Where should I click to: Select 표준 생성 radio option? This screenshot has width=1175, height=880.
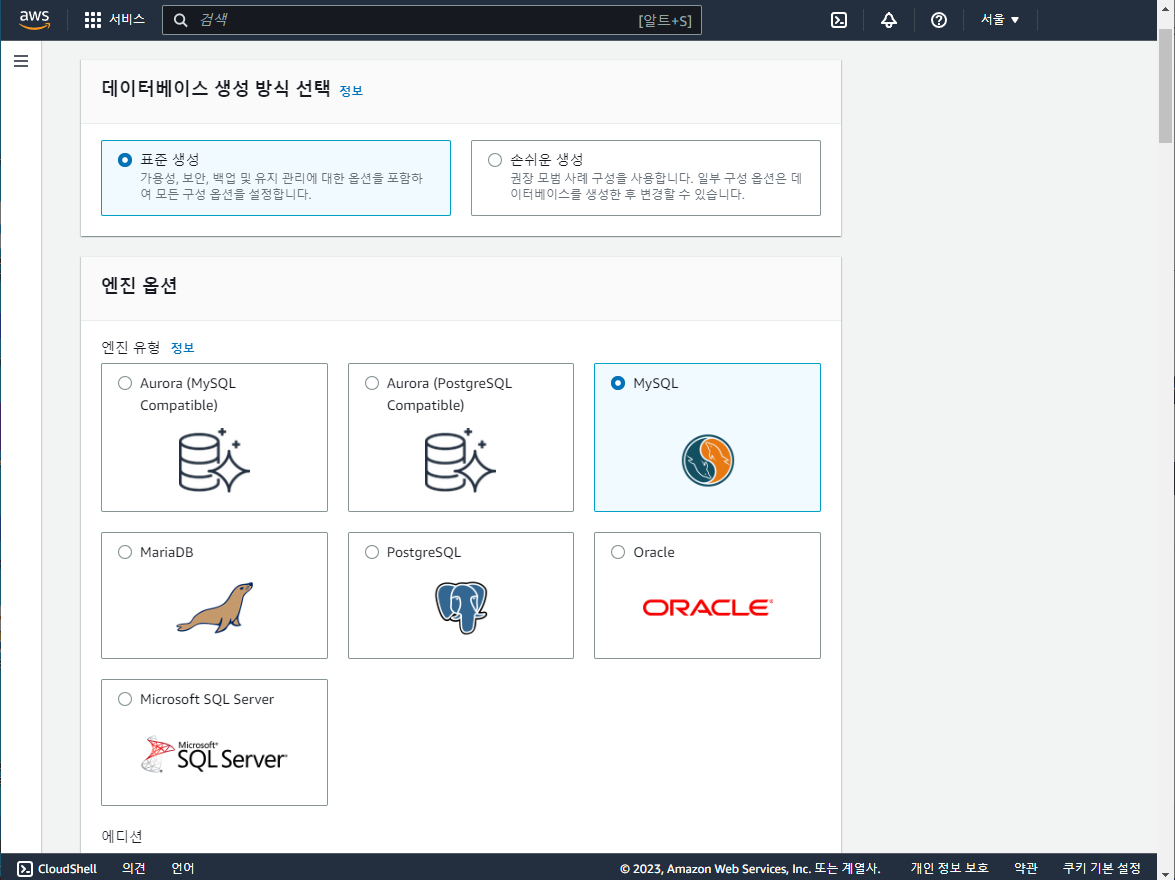[x=125, y=160]
